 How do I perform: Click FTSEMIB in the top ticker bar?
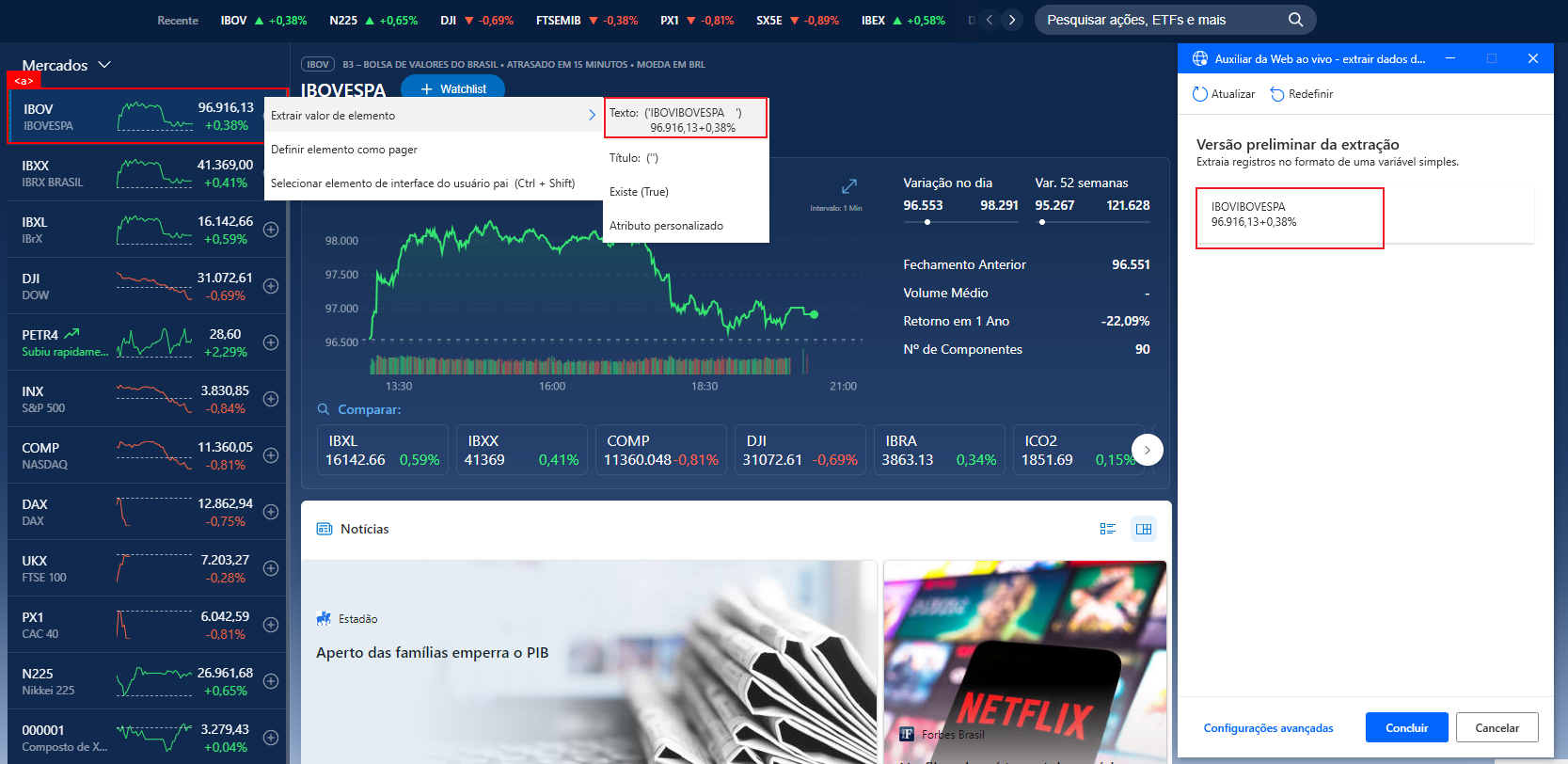587,20
